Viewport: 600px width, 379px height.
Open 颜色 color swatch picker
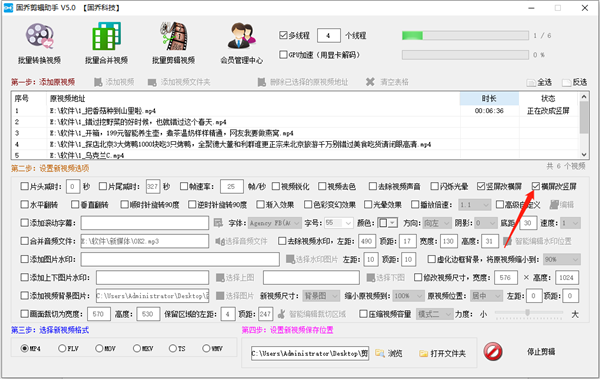coord(387,223)
